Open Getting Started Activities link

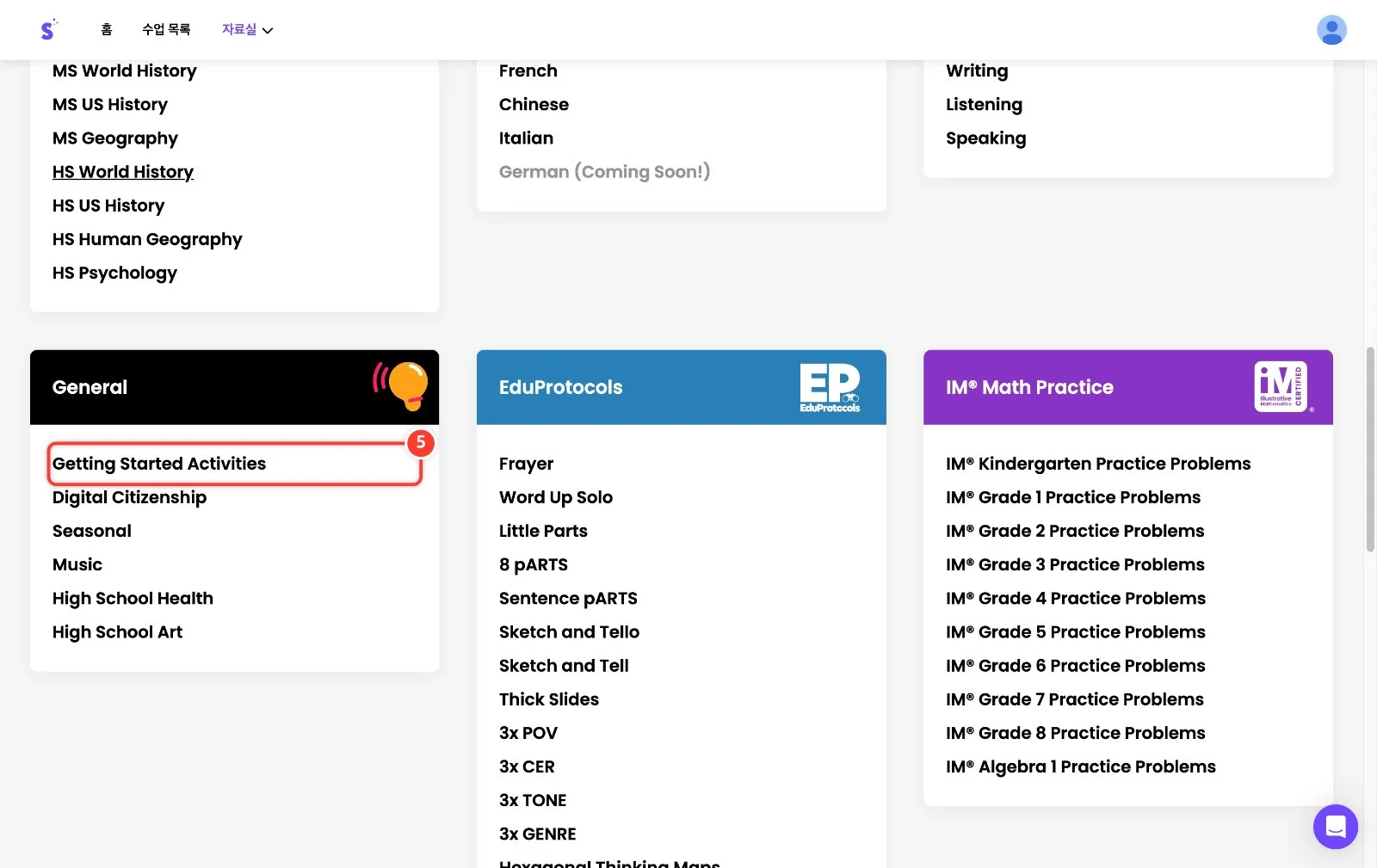pos(159,464)
